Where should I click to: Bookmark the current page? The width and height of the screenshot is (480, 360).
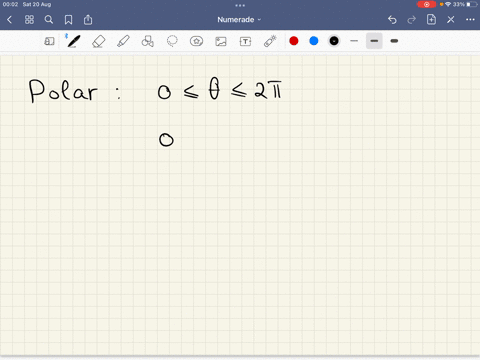click(68, 20)
